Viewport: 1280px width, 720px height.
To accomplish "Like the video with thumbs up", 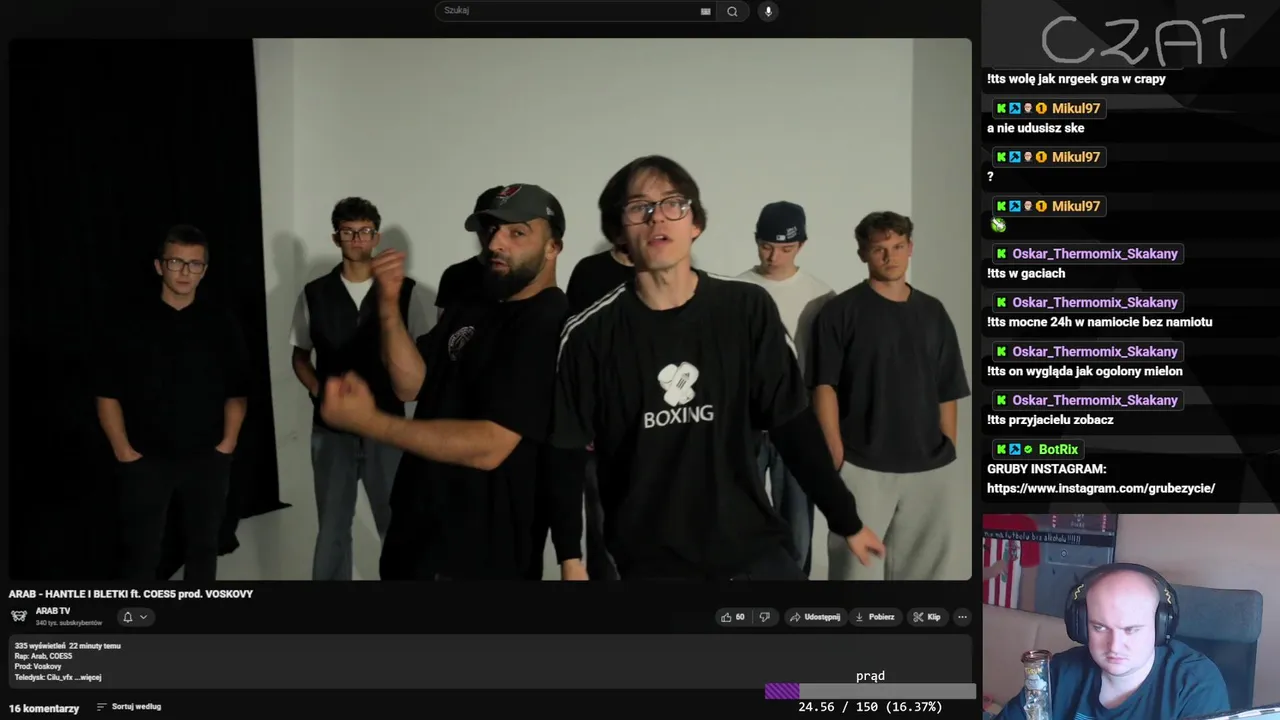I will coord(733,617).
